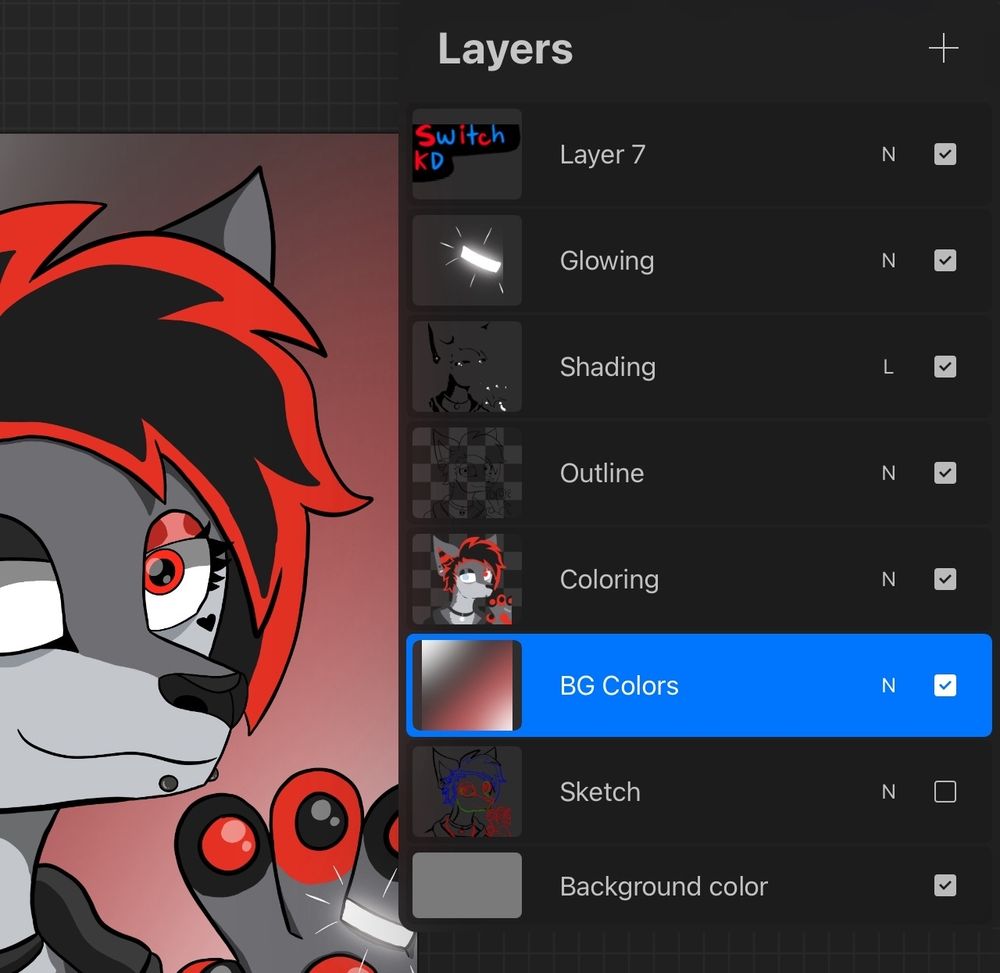Open blend mode L for Shading

888,367
